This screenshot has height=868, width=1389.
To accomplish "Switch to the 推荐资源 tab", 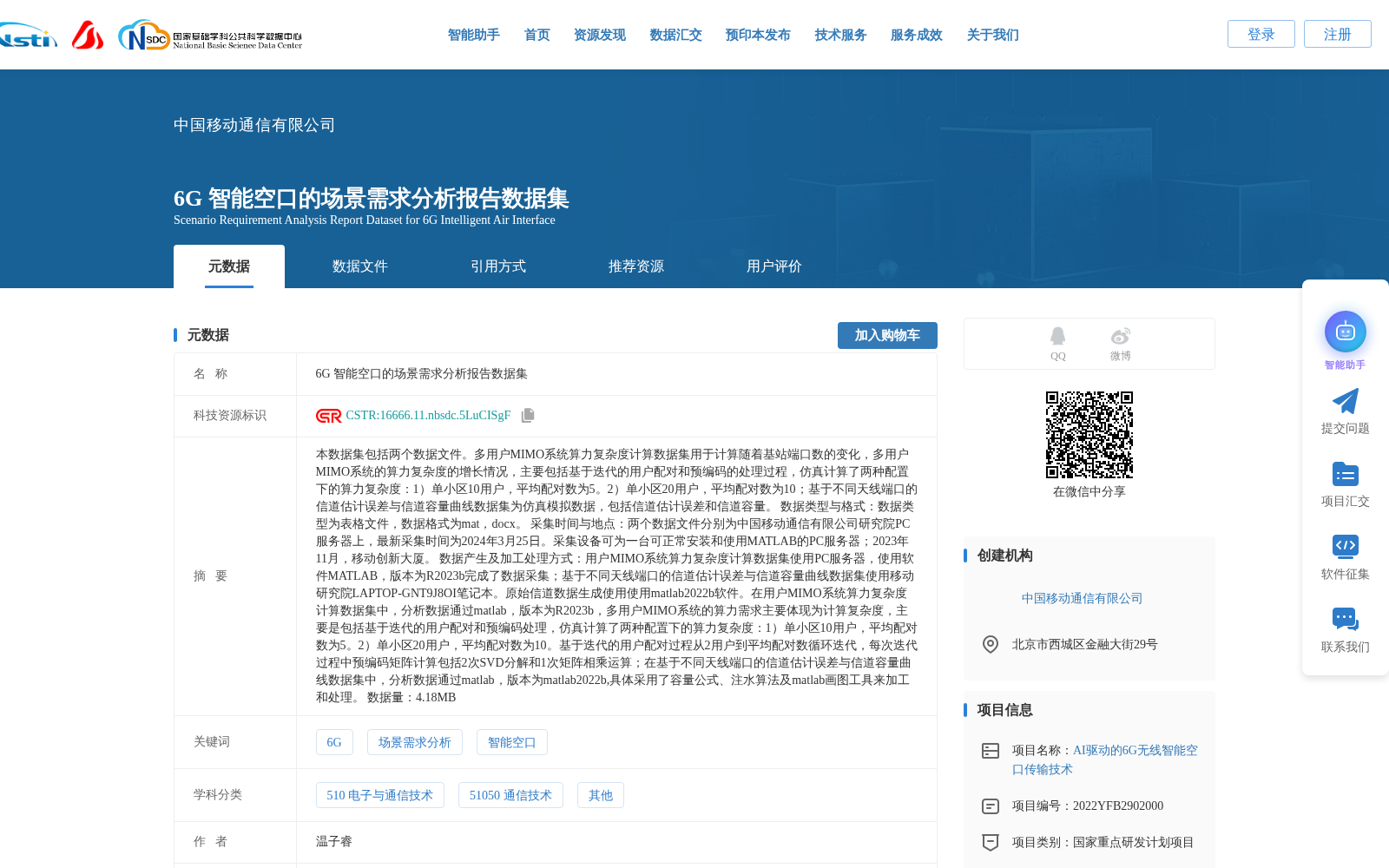I will pyautogui.click(x=636, y=266).
